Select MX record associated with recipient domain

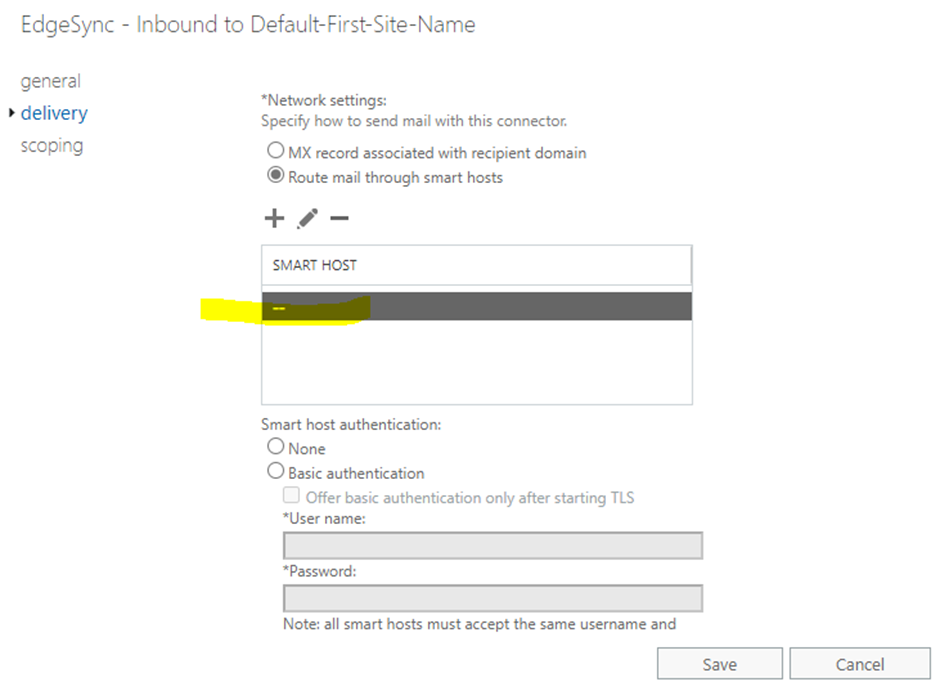point(276,151)
